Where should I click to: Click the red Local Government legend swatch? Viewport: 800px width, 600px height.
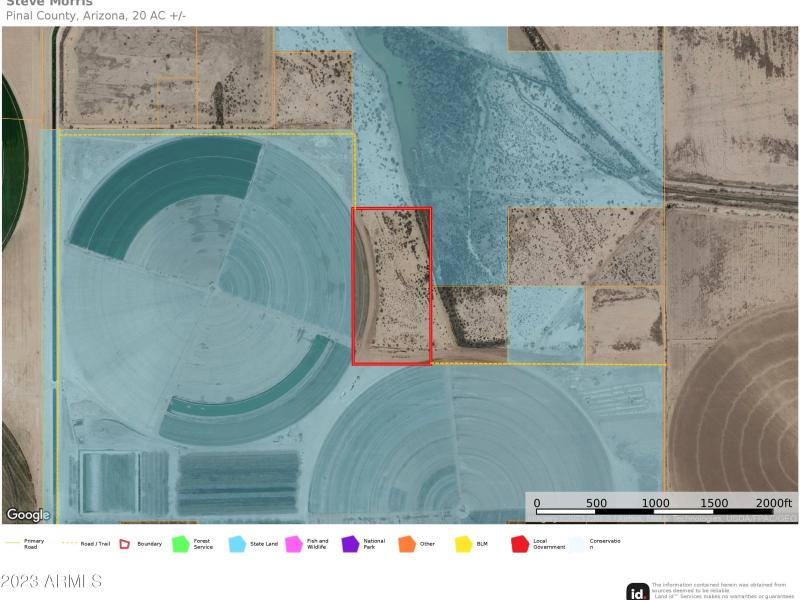520,544
